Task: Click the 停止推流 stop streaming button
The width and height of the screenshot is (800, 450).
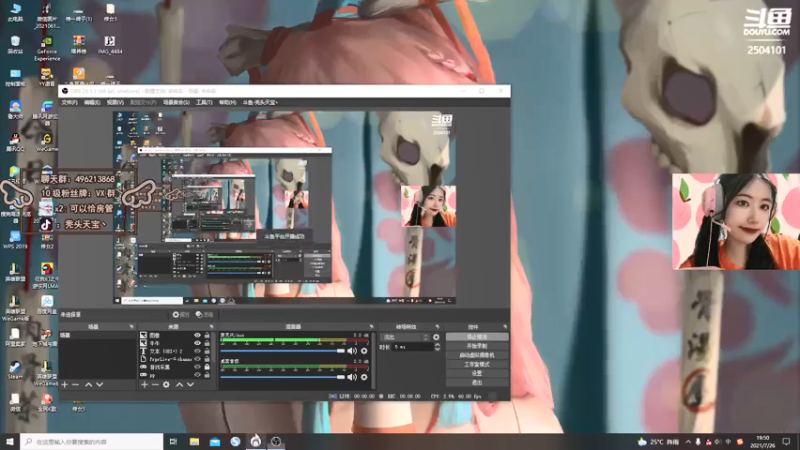Action: 477,337
